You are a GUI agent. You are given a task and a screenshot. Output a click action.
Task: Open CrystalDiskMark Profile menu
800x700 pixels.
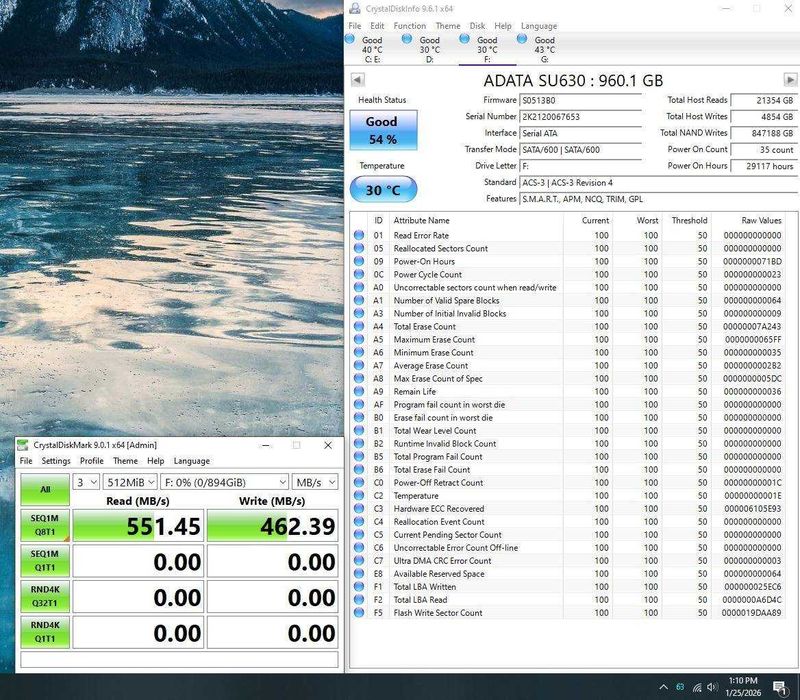coord(92,461)
